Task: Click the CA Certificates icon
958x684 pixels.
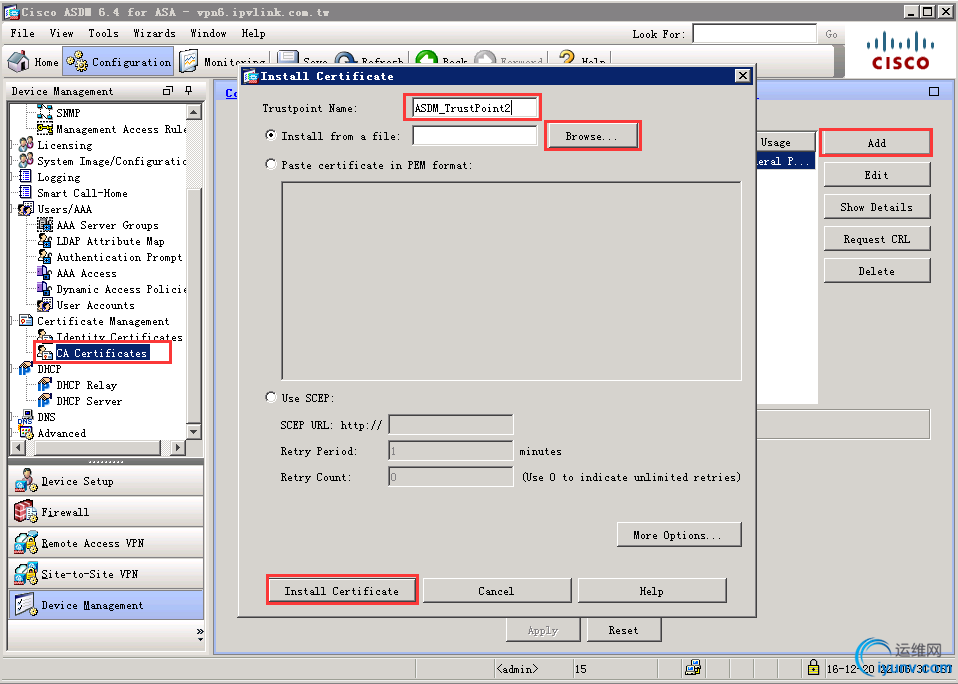Action: (x=45, y=352)
